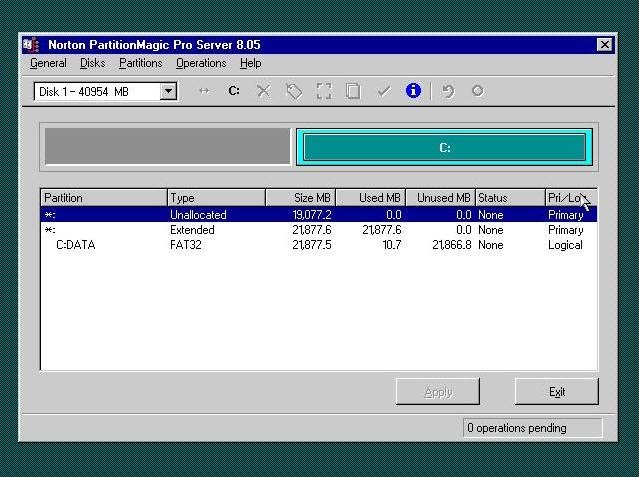Close the PartitionMagic window
The image size is (639, 477).
[605, 44]
